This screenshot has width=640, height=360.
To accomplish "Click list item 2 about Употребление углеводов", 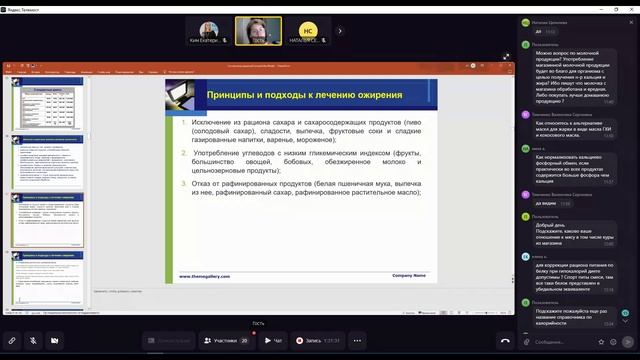I will tap(306, 162).
